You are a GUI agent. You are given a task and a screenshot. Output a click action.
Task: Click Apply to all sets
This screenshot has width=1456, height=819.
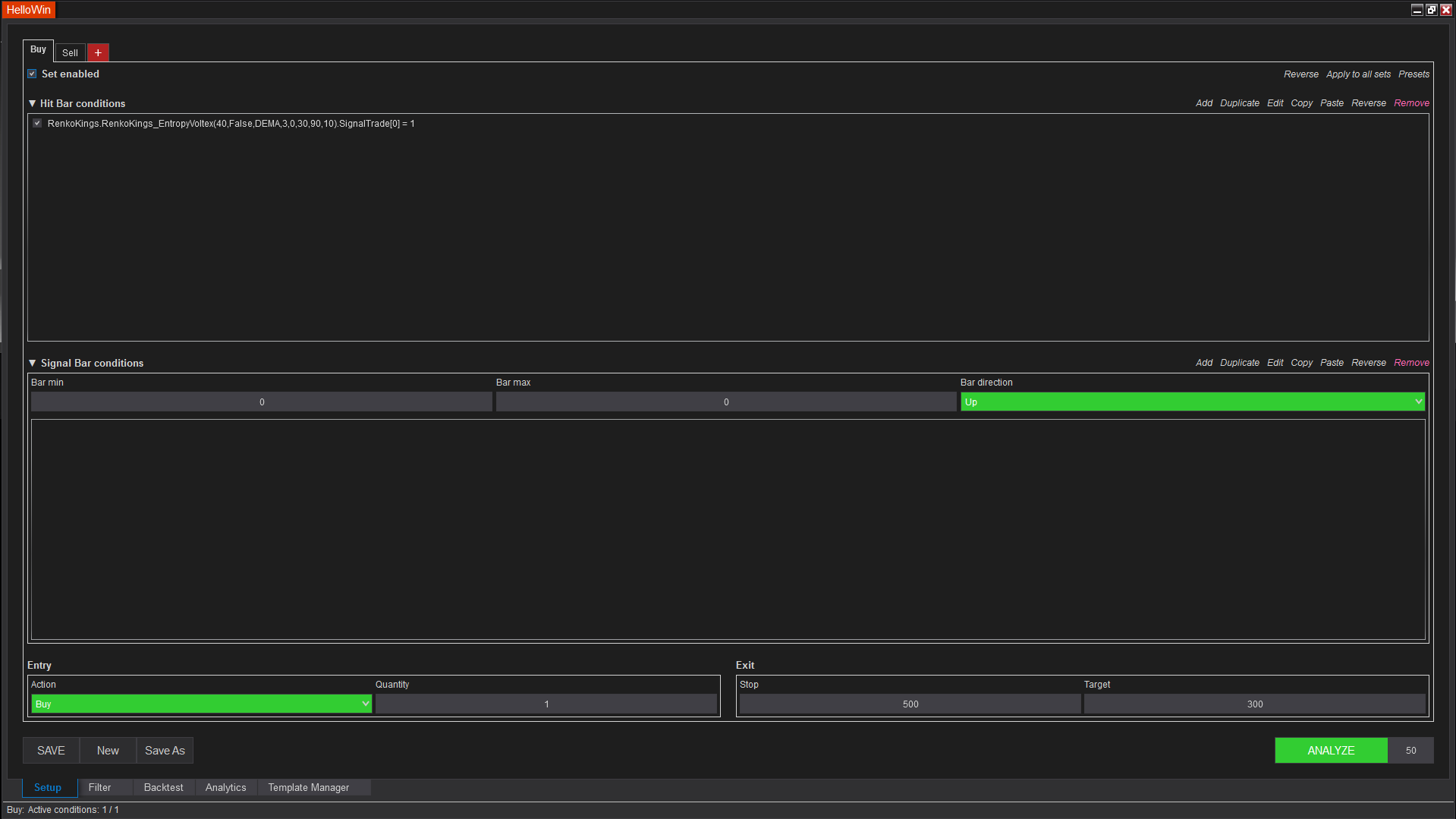tap(1358, 74)
